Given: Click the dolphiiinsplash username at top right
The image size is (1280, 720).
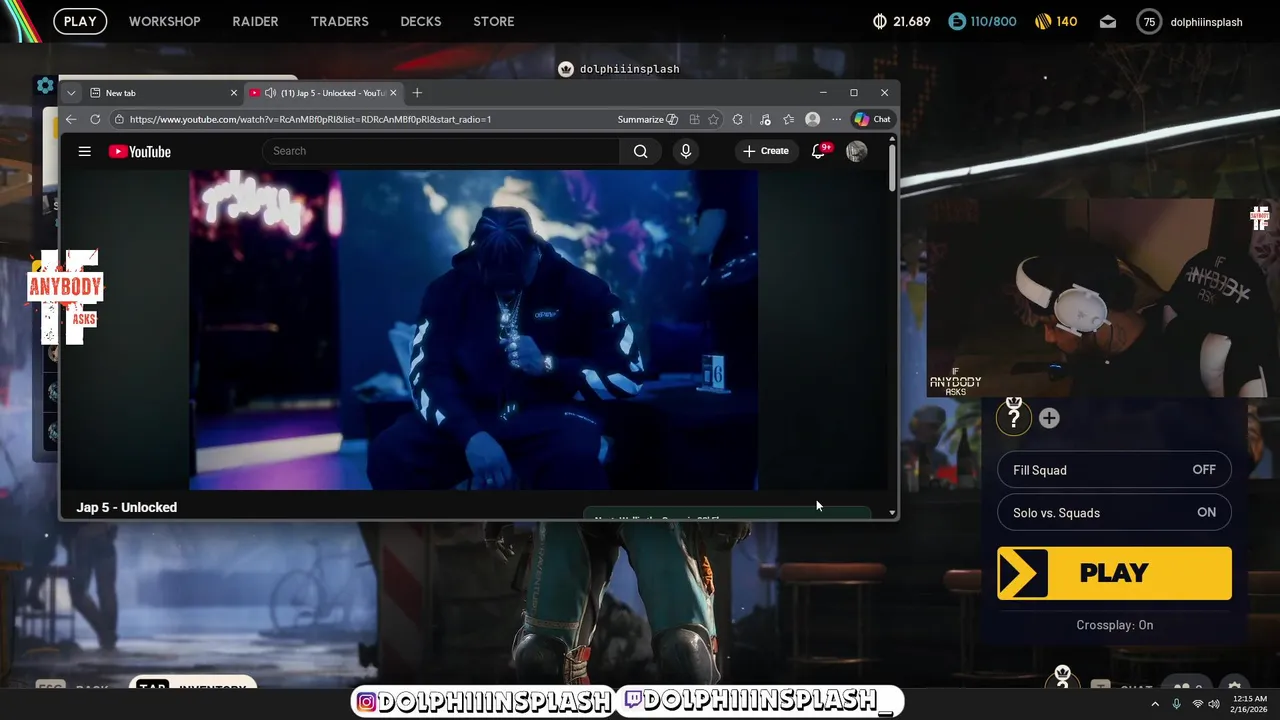Looking at the screenshot, I should [x=1206, y=22].
